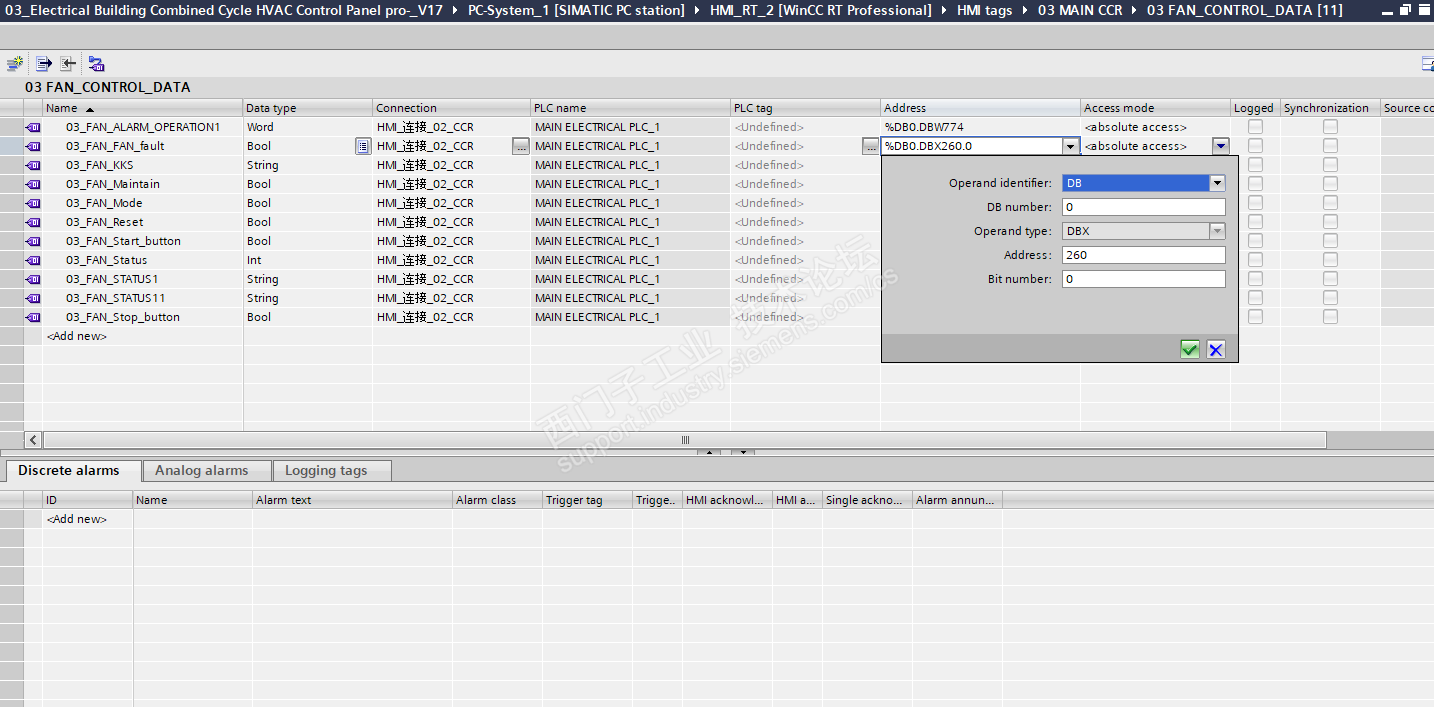Click the 03_FAN_Stop_button tag name

click(x=123, y=317)
